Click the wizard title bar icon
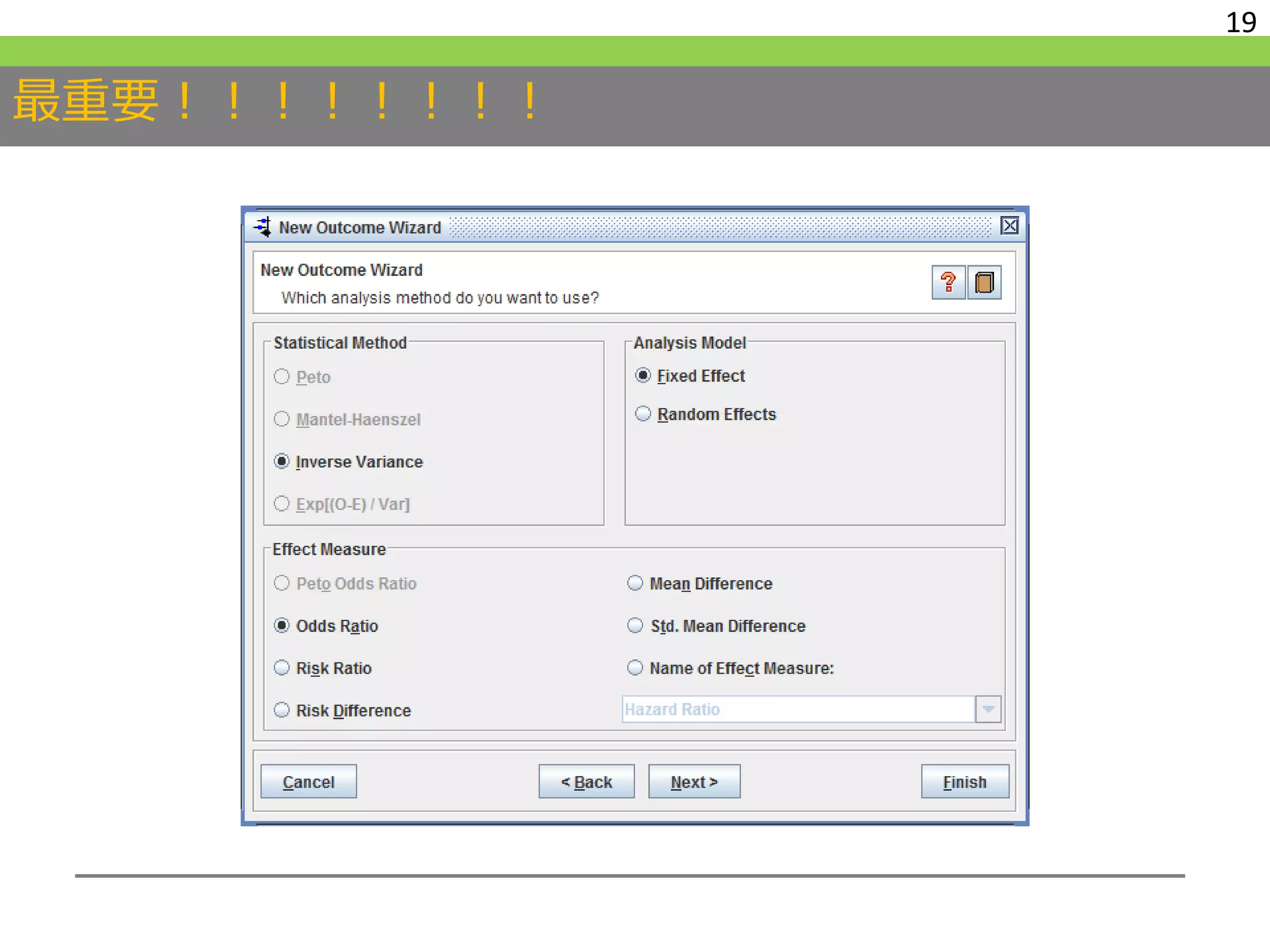The height and width of the screenshot is (952, 1270). [263, 227]
